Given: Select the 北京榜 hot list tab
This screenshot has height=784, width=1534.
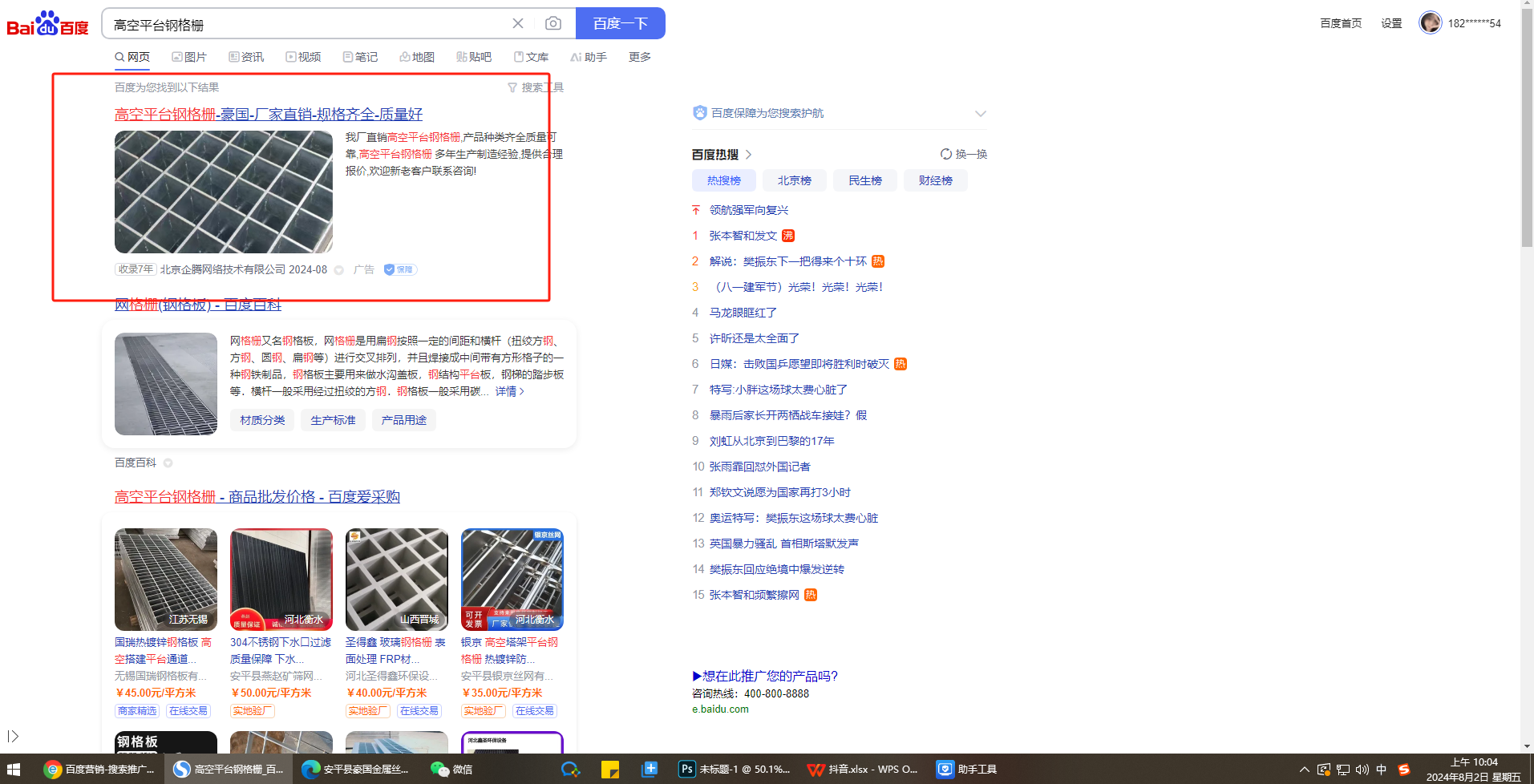Looking at the screenshot, I should point(795,180).
